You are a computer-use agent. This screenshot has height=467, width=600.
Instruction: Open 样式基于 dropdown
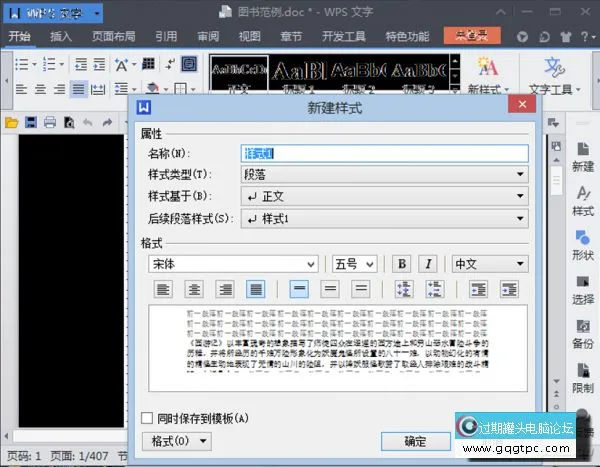(385, 196)
